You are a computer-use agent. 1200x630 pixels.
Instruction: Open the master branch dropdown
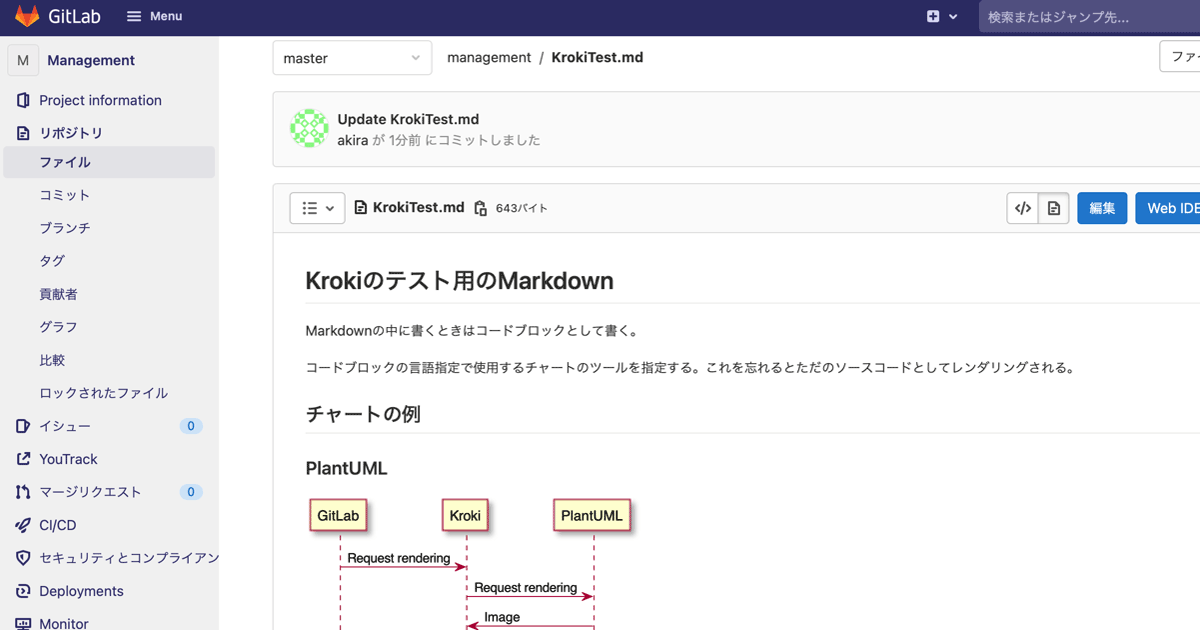(352, 58)
